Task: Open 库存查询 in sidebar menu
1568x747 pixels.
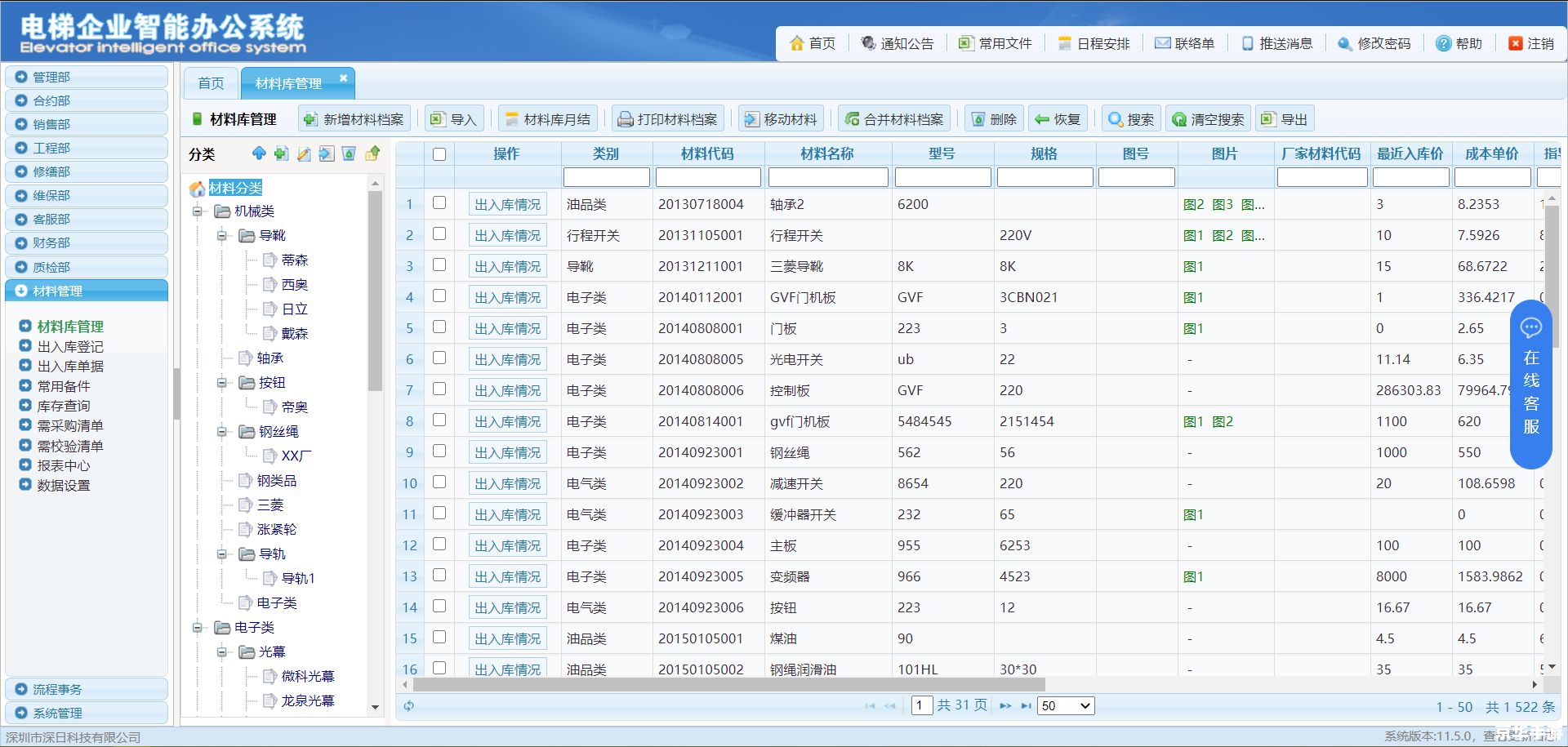Action: click(64, 406)
